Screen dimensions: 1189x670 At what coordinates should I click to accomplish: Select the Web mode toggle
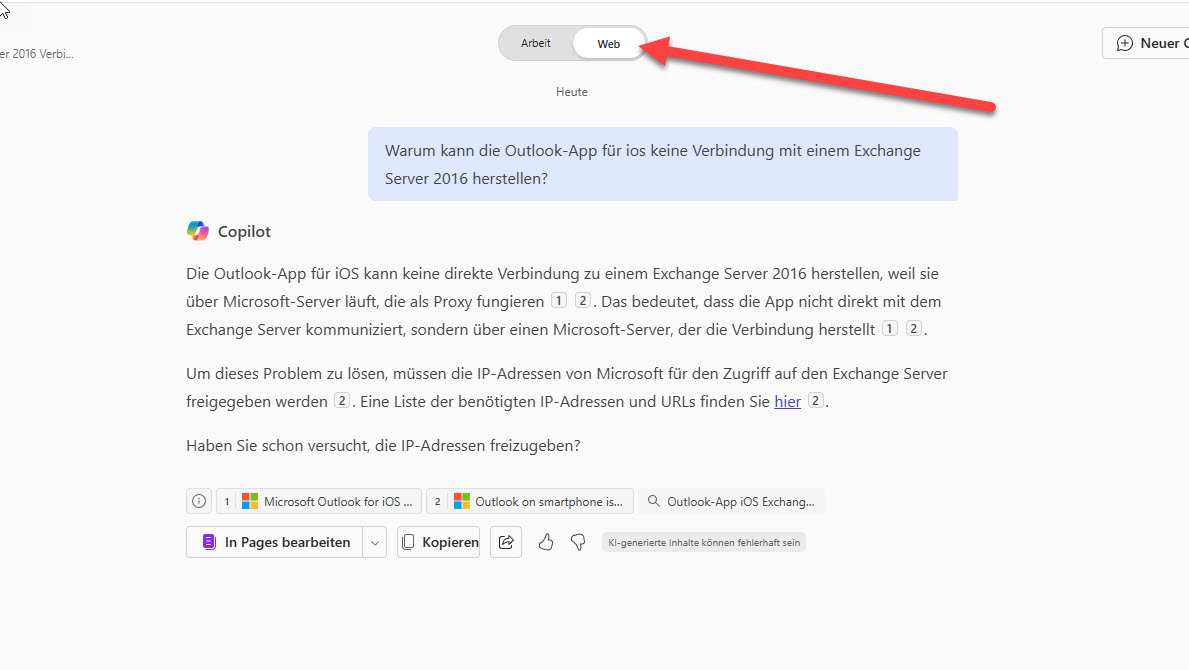pyautogui.click(x=609, y=44)
